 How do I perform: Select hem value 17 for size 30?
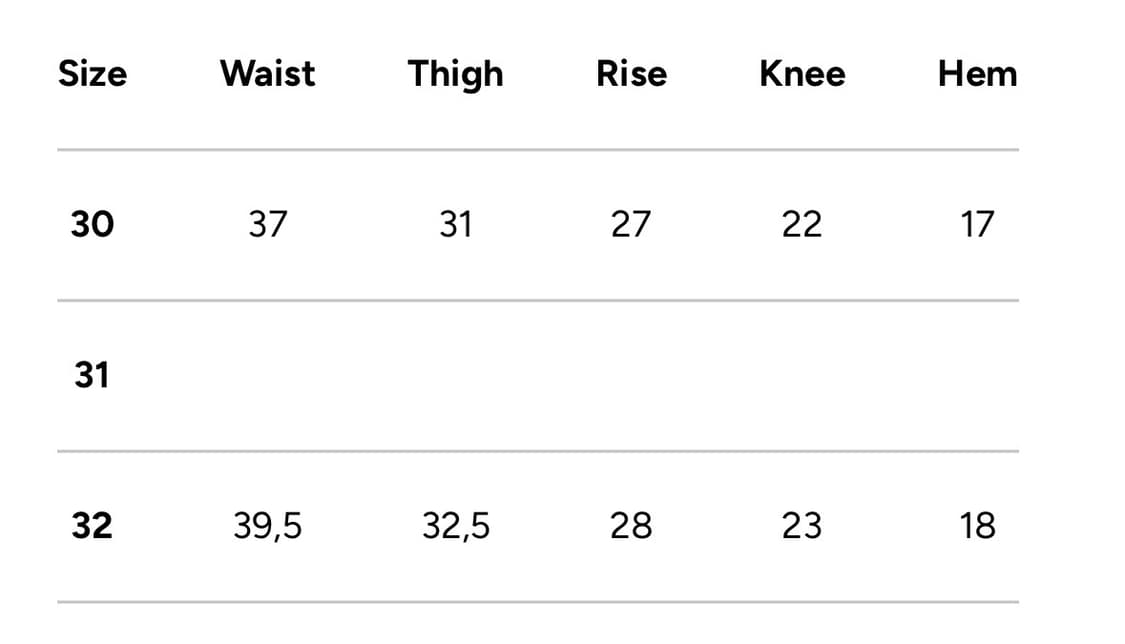point(977,224)
